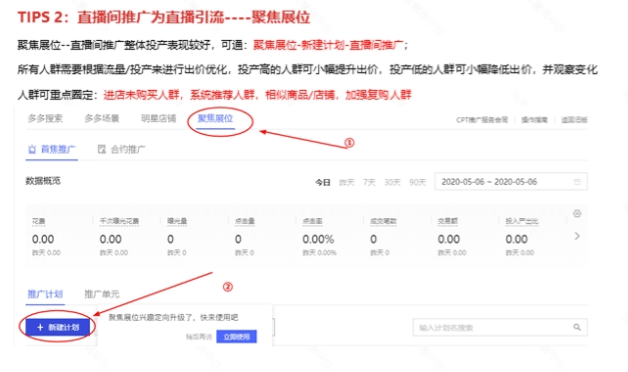Open the metrics settings gear icon
The height and width of the screenshot is (372, 628).
pyautogui.click(x=577, y=213)
